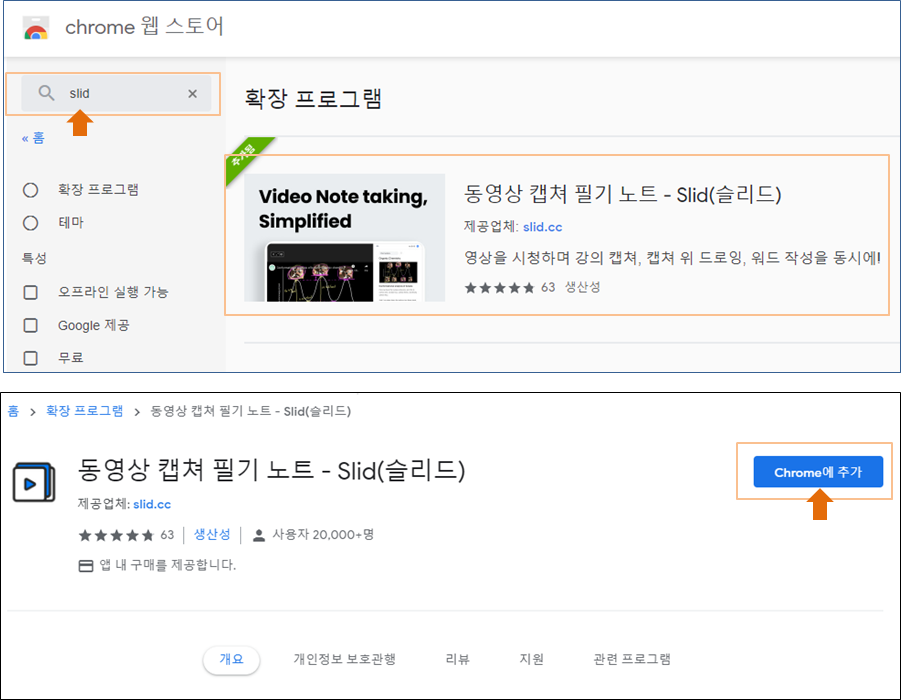Click the Slid extension play icon logo

(x=34, y=482)
